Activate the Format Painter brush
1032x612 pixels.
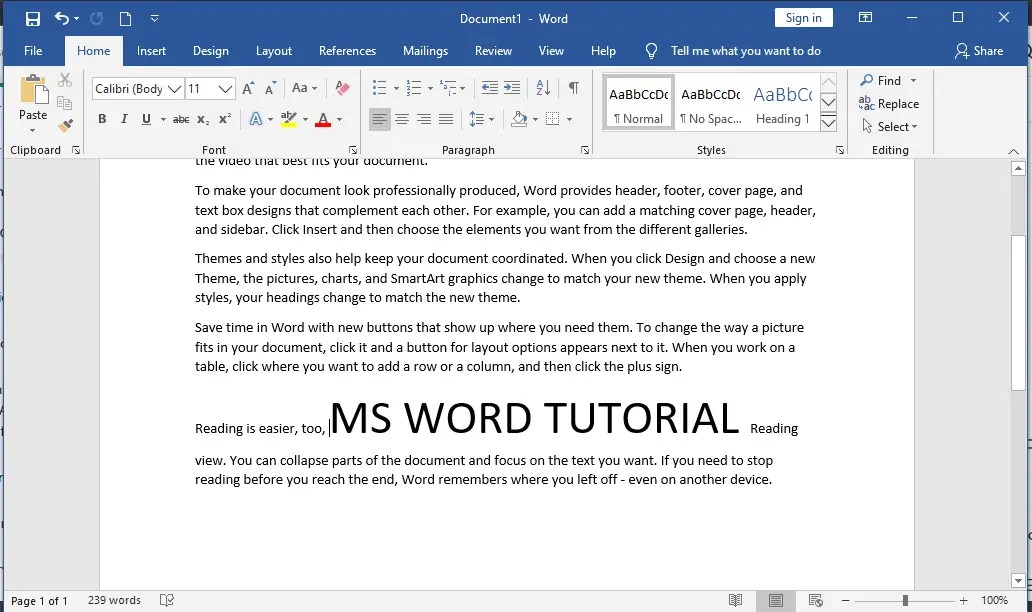pyautogui.click(x=64, y=125)
